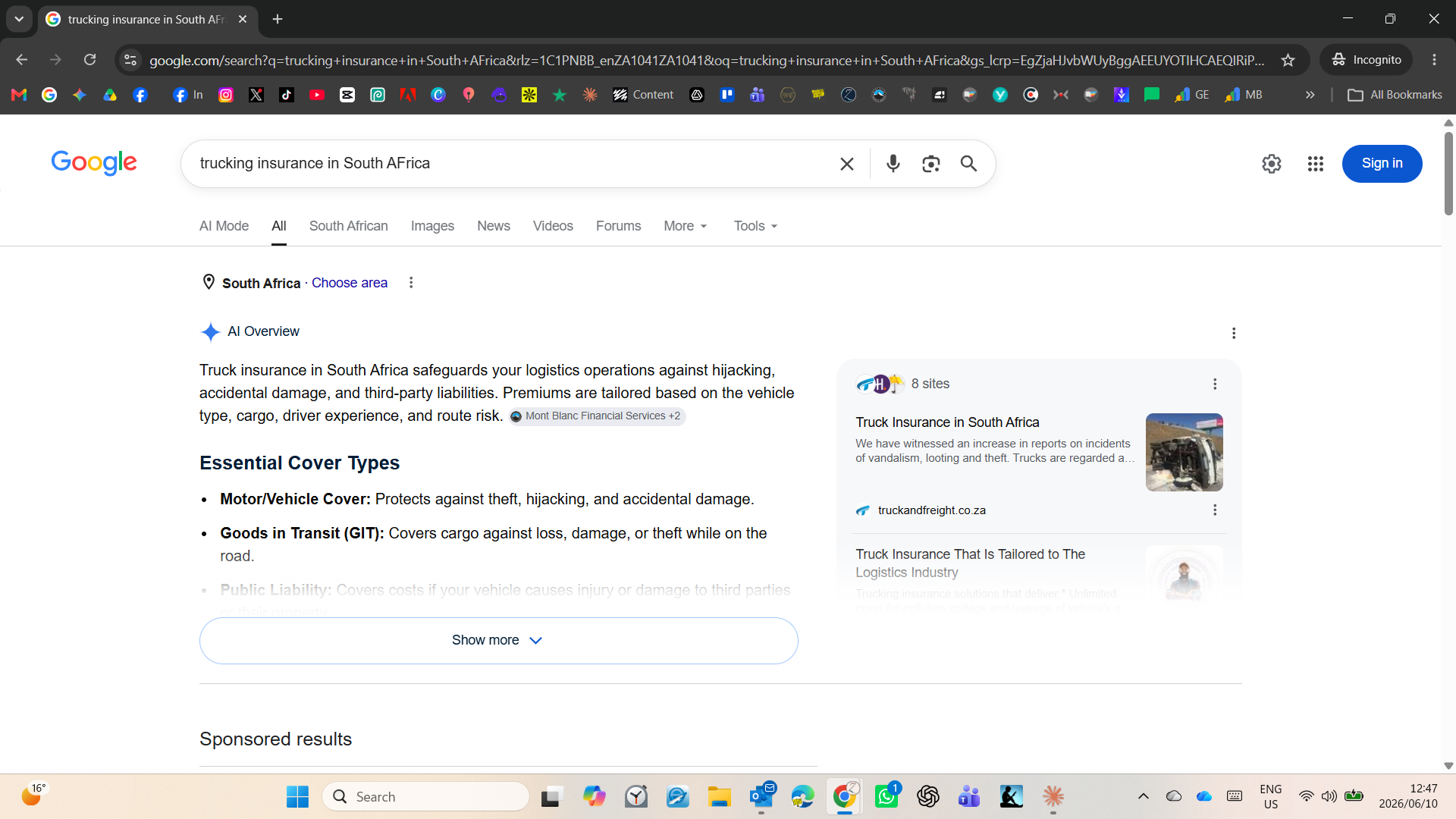Open a new browser tab
This screenshot has height=819, width=1456.
tap(278, 19)
